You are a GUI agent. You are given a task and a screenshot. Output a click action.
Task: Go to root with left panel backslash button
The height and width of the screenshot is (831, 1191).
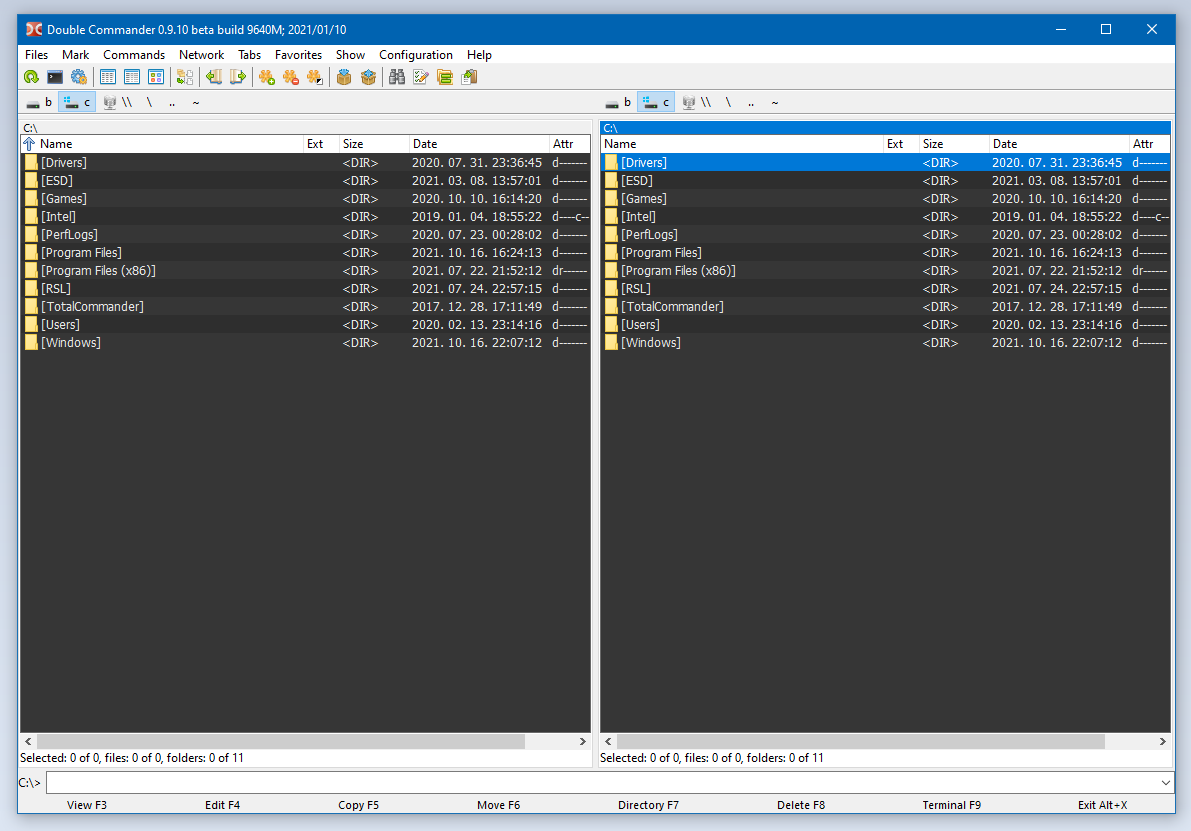click(x=150, y=103)
